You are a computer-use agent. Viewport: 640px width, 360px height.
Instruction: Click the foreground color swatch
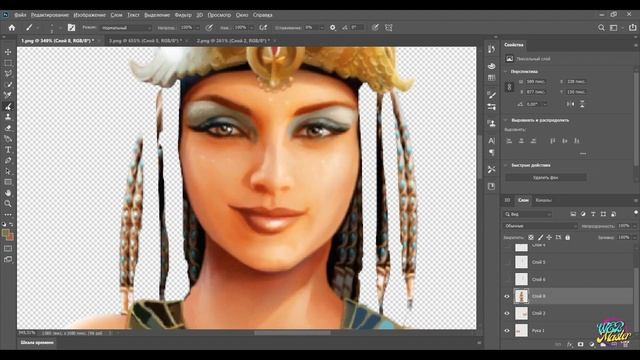click(x=5, y=233)
